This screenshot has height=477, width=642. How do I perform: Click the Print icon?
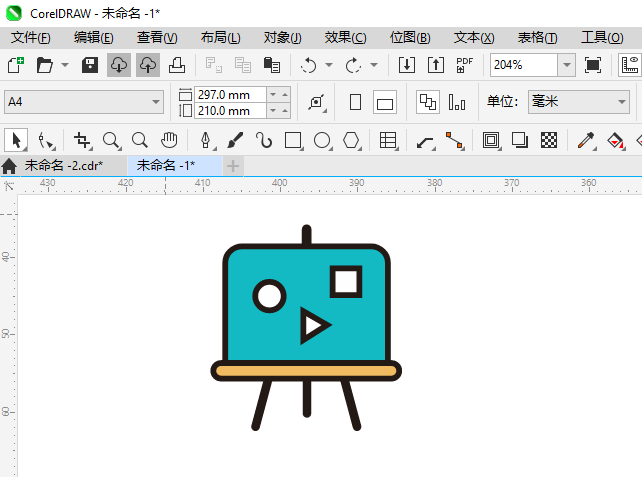pos(177,65)
